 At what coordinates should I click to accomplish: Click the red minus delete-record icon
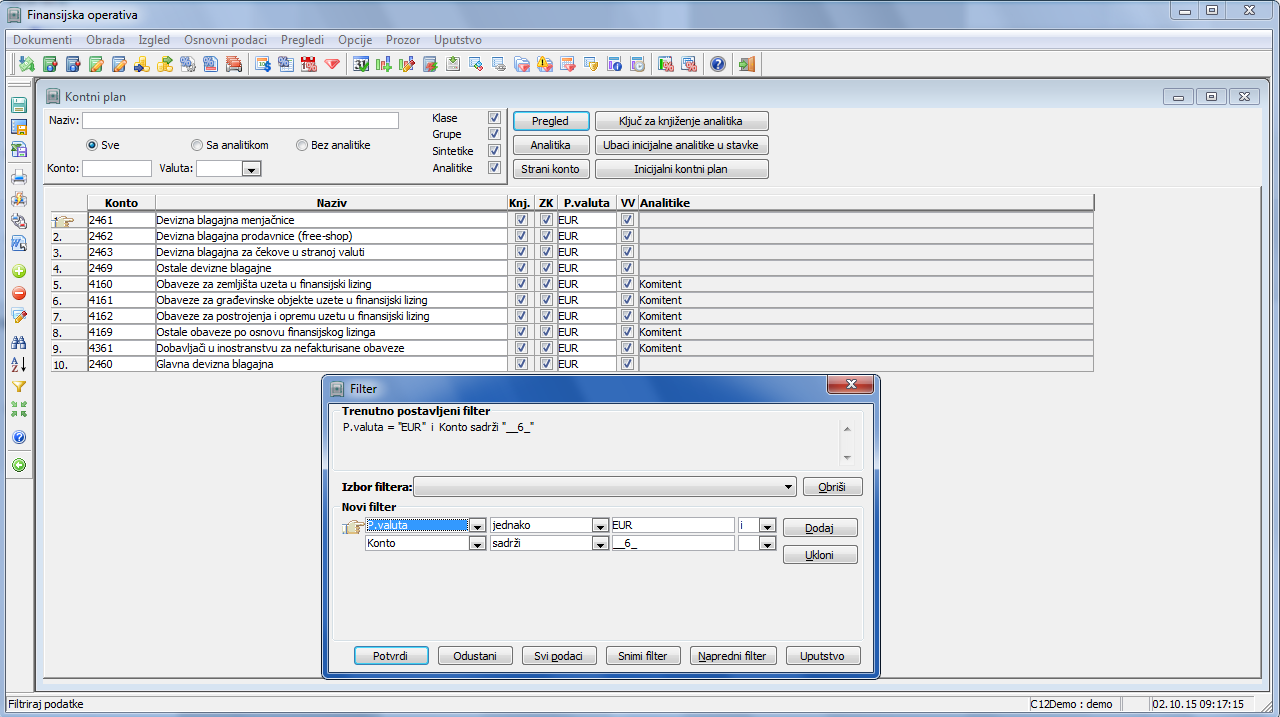point(18,293)
